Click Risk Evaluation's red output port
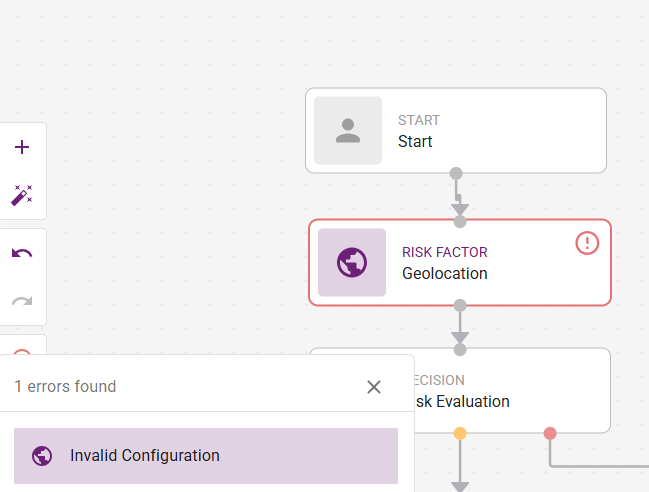Image resolution: width=649 pixels, height=492 pixels. (x=550, y=433)
